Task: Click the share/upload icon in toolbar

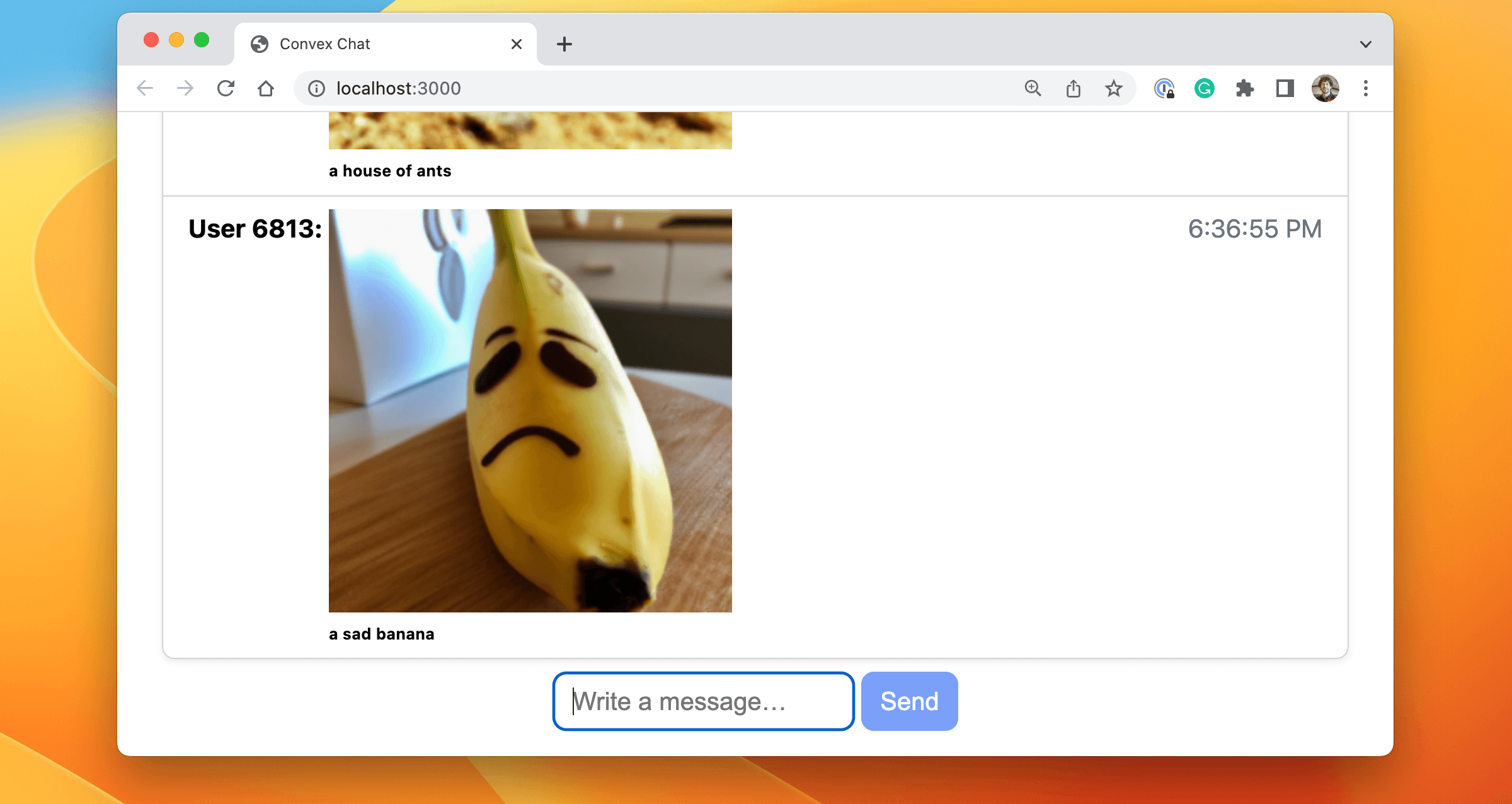Action: point(1073,88)
